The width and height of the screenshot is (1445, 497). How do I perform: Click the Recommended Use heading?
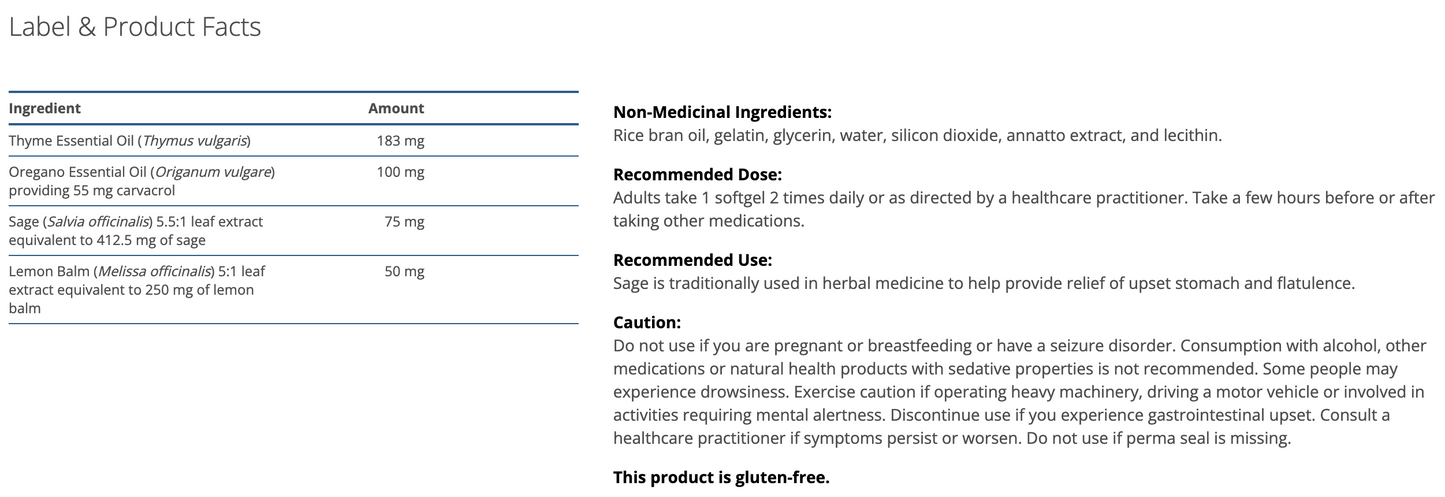point(692,260)
